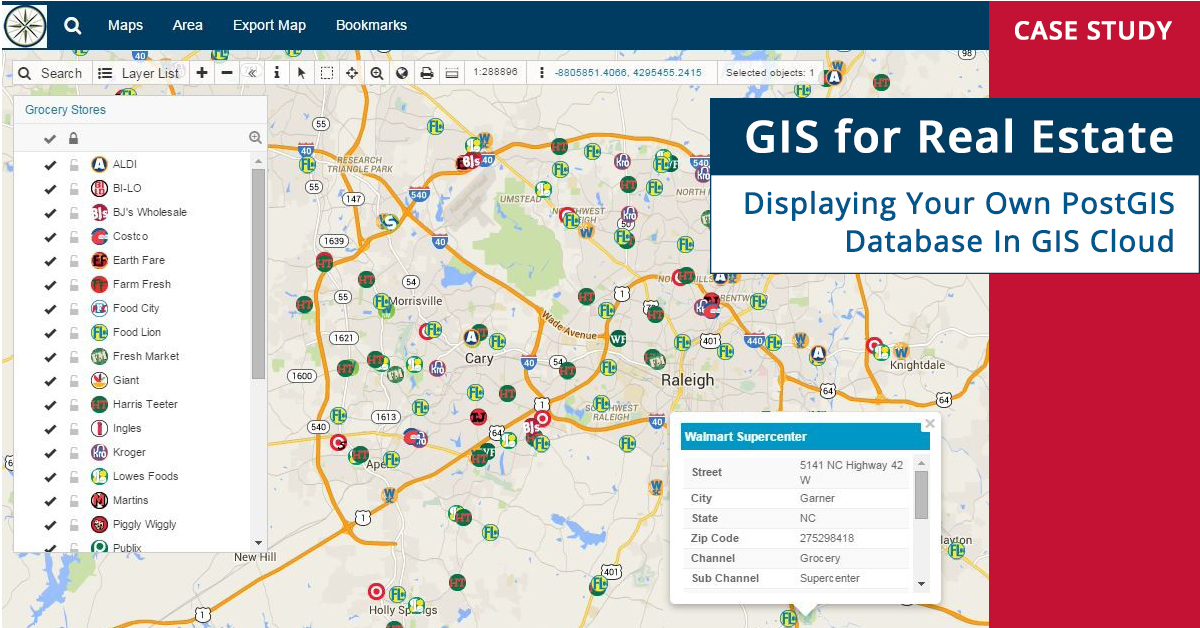Click the Search button in the map toolbar
1200x628 pixels.
[x=51, y=73]
